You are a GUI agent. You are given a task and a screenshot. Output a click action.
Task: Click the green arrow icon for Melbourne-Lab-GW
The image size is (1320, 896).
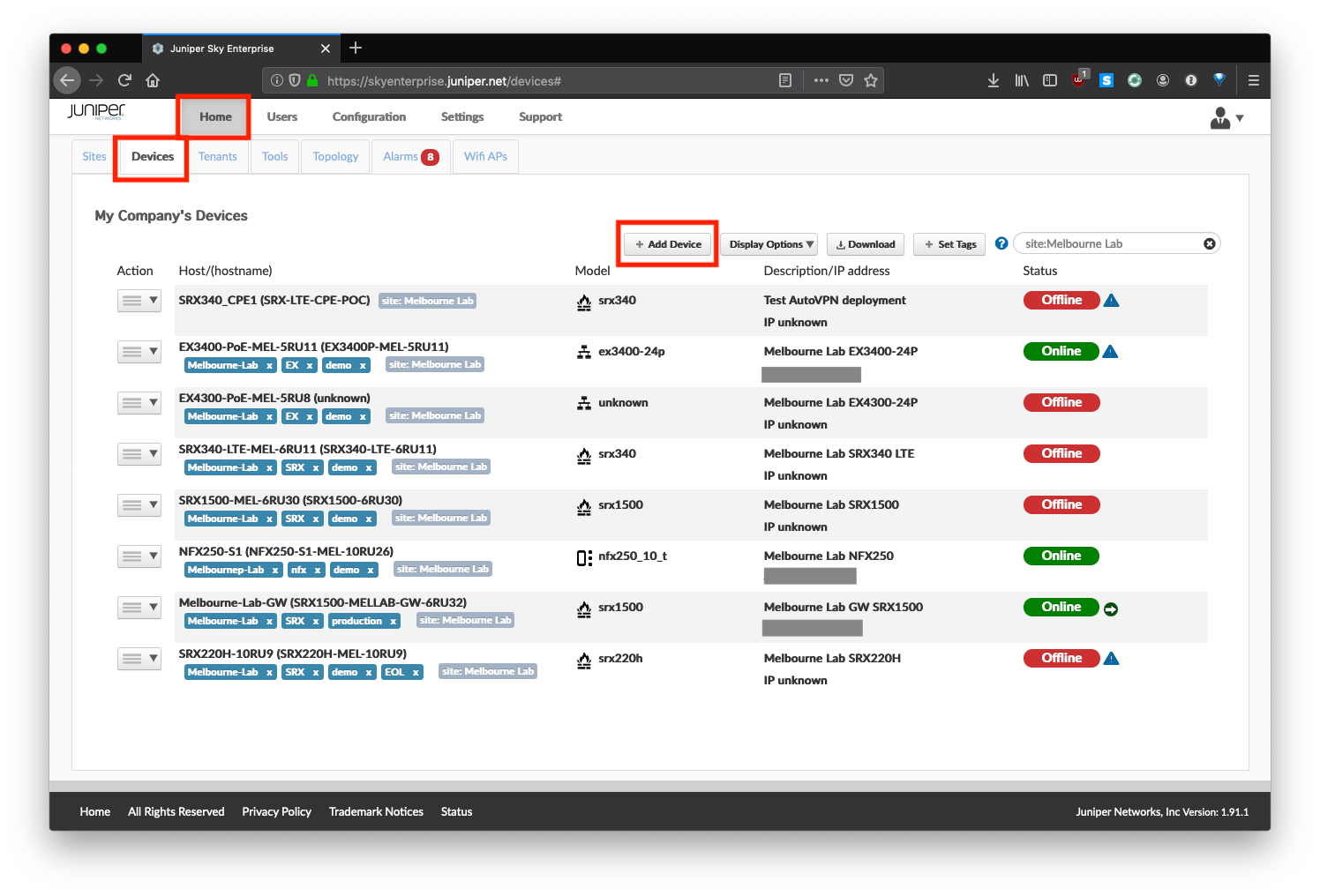coord(1111,609)
